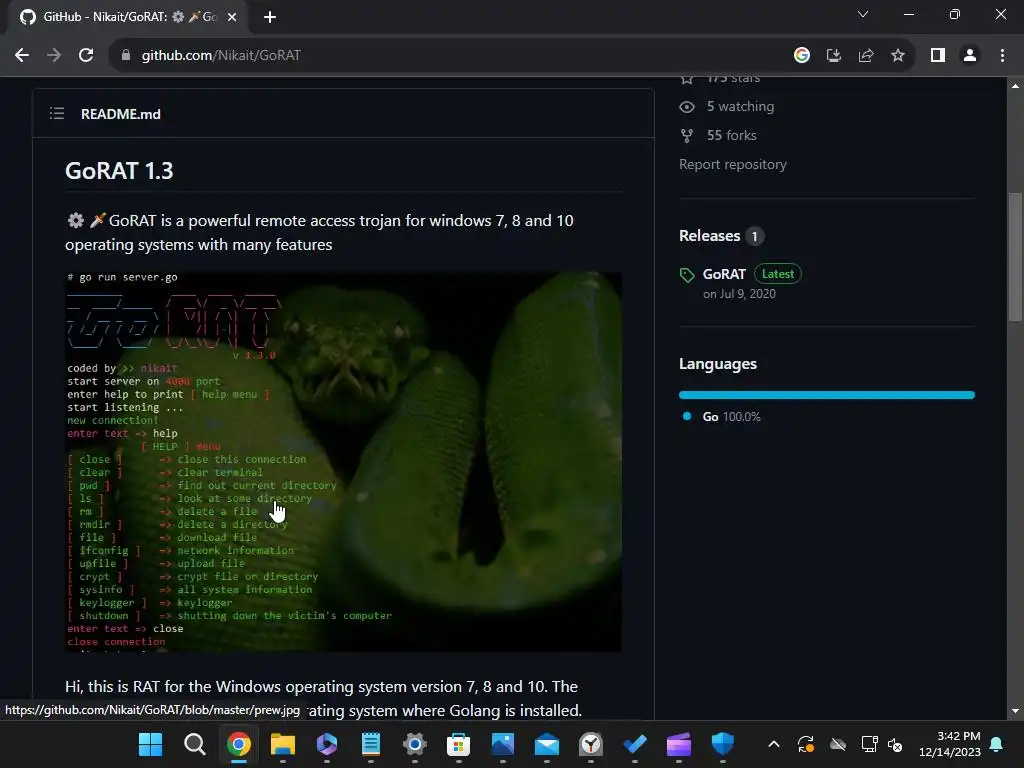Reload the GitHub page
The width and height of the screenshot is (1024, 768).
click(x=86, y=56)
